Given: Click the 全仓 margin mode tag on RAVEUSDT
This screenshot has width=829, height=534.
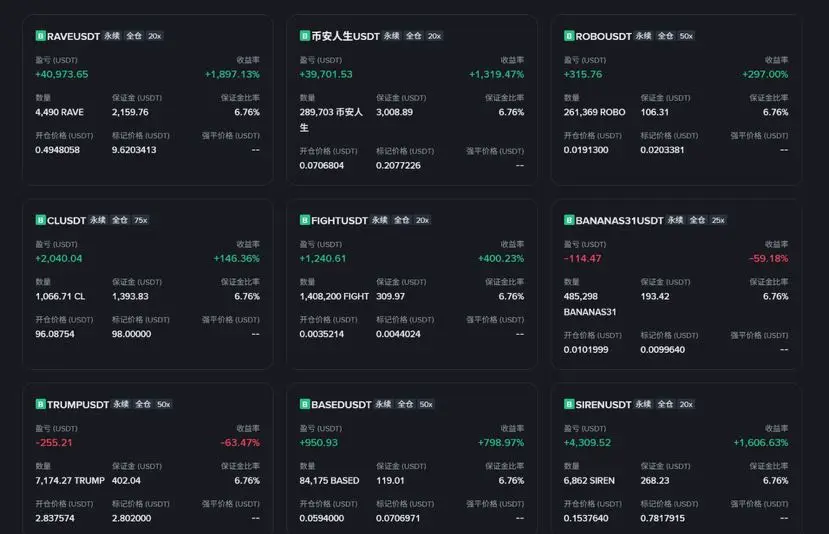Looking at the screenshot, I should [x=134, y=36].
